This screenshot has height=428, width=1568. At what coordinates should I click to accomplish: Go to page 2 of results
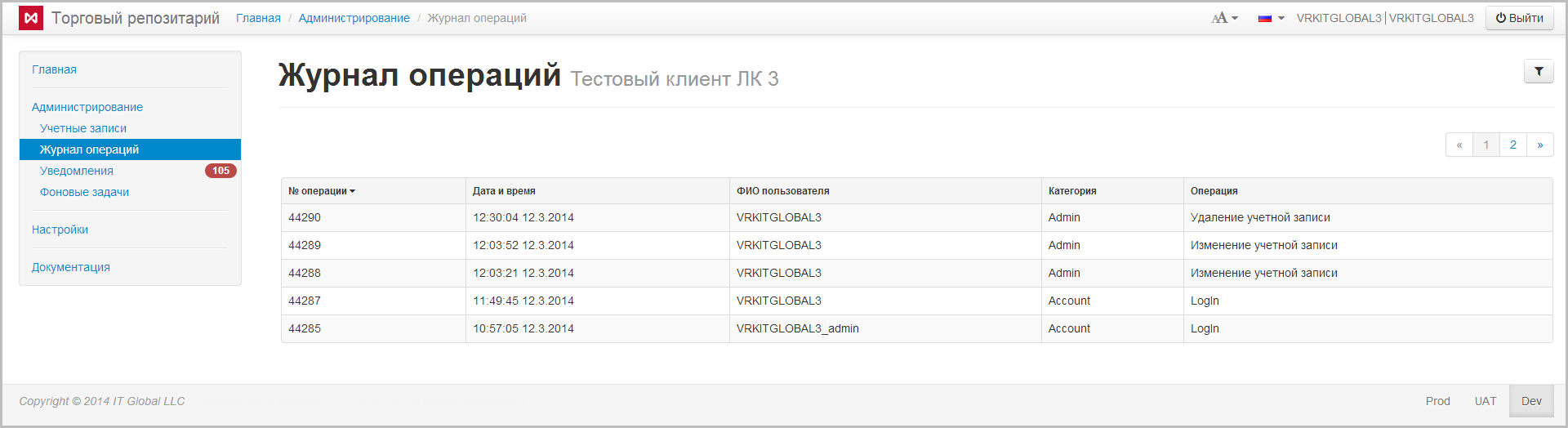coord(1513,145)
